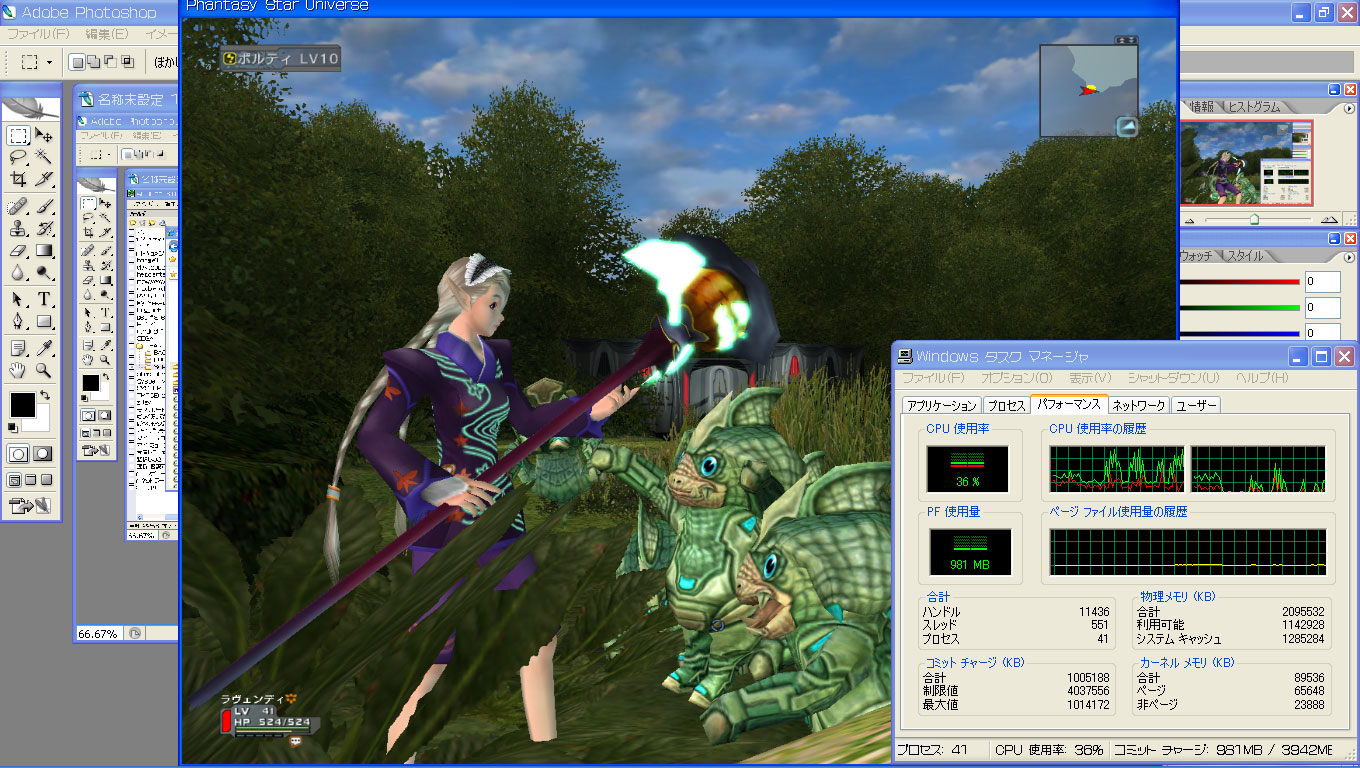
Task: Click the foreground color black swatch
Action: pos(24,406)
